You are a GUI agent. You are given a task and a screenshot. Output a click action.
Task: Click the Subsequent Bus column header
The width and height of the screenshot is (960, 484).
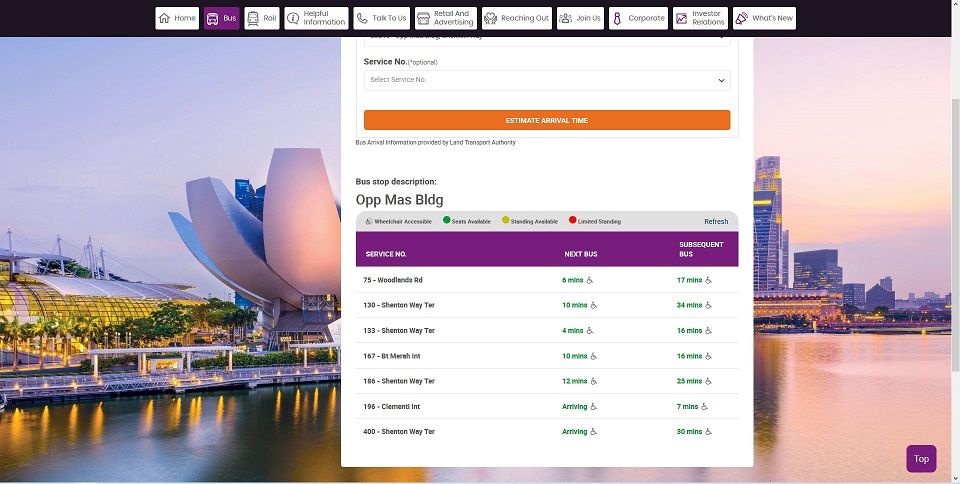pos(701,249)
